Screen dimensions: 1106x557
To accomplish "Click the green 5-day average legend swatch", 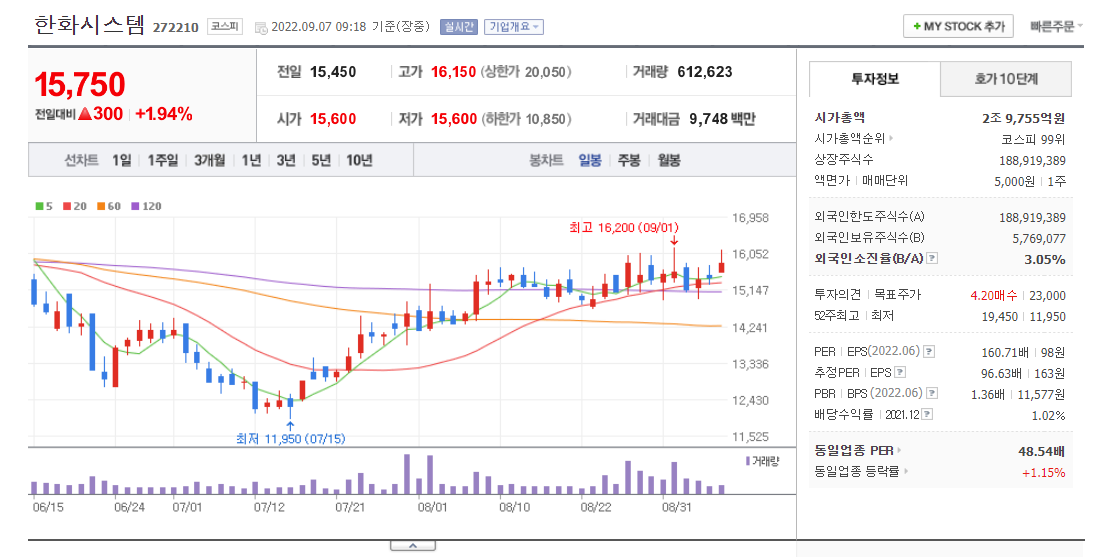I will [40, 207].
